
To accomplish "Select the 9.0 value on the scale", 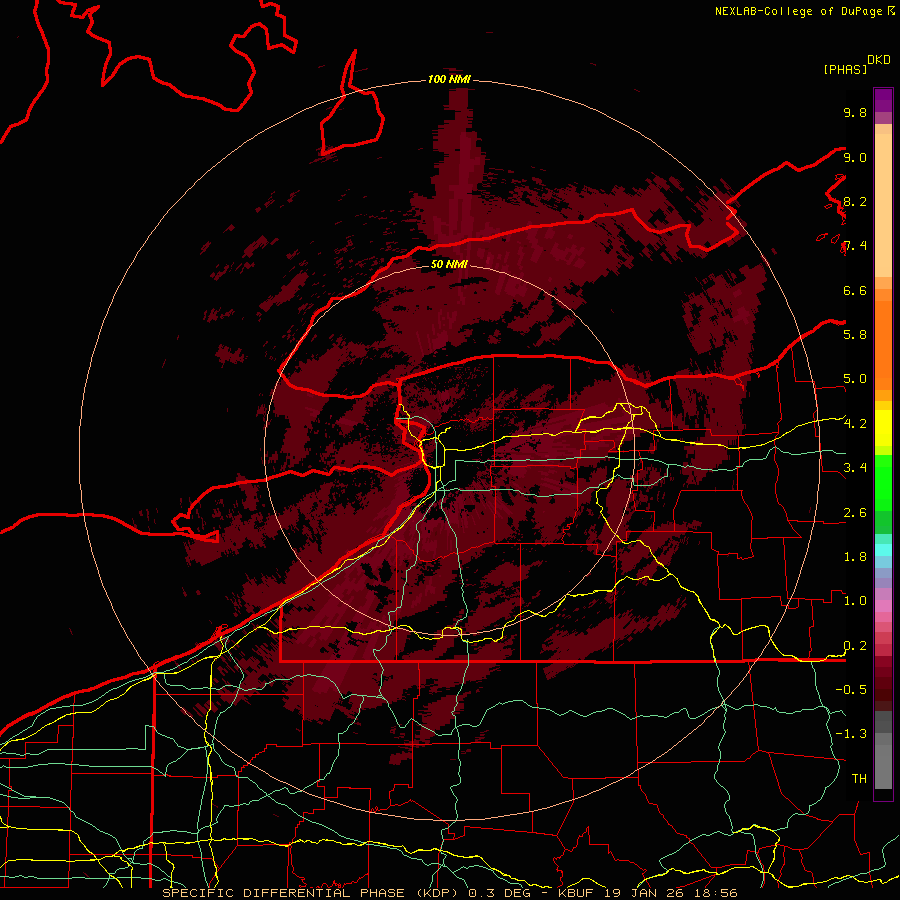I will [x=855, y=157].
